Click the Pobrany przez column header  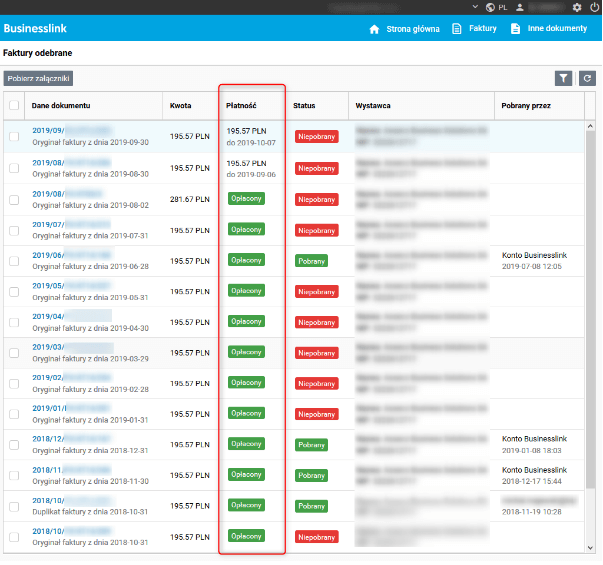click(526, 105)
